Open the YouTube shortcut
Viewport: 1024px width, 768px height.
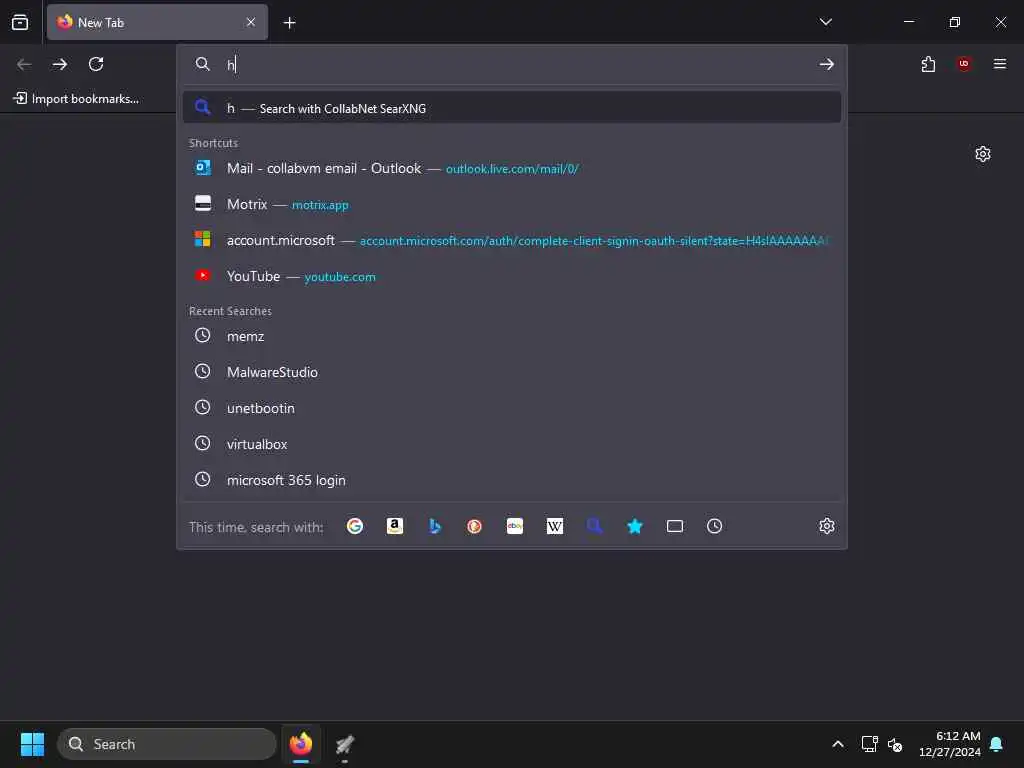coord(512,276)
